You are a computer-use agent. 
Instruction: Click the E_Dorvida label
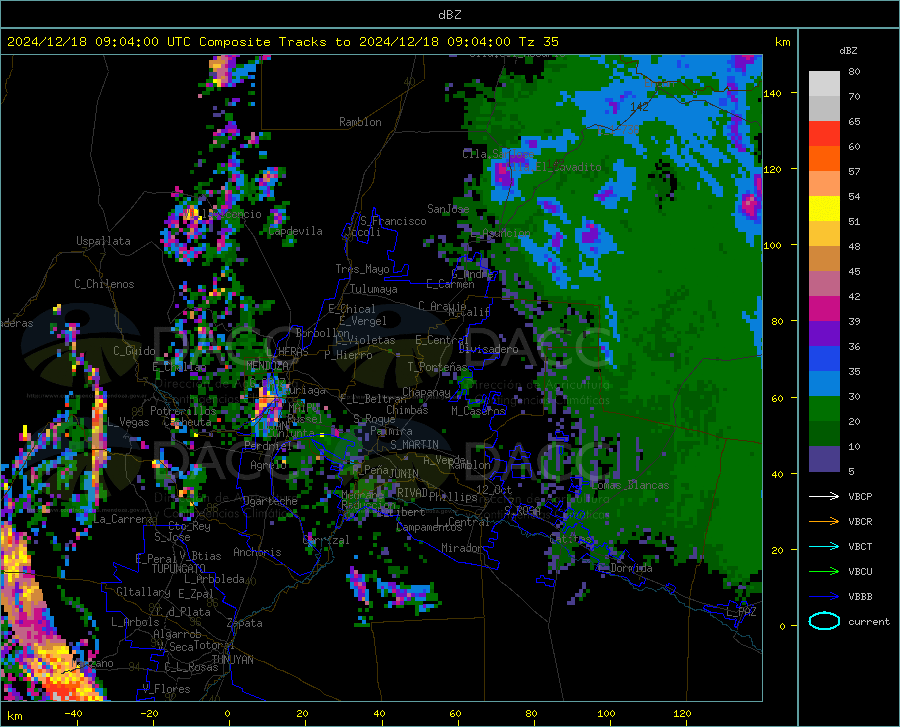tap(624, 568)
